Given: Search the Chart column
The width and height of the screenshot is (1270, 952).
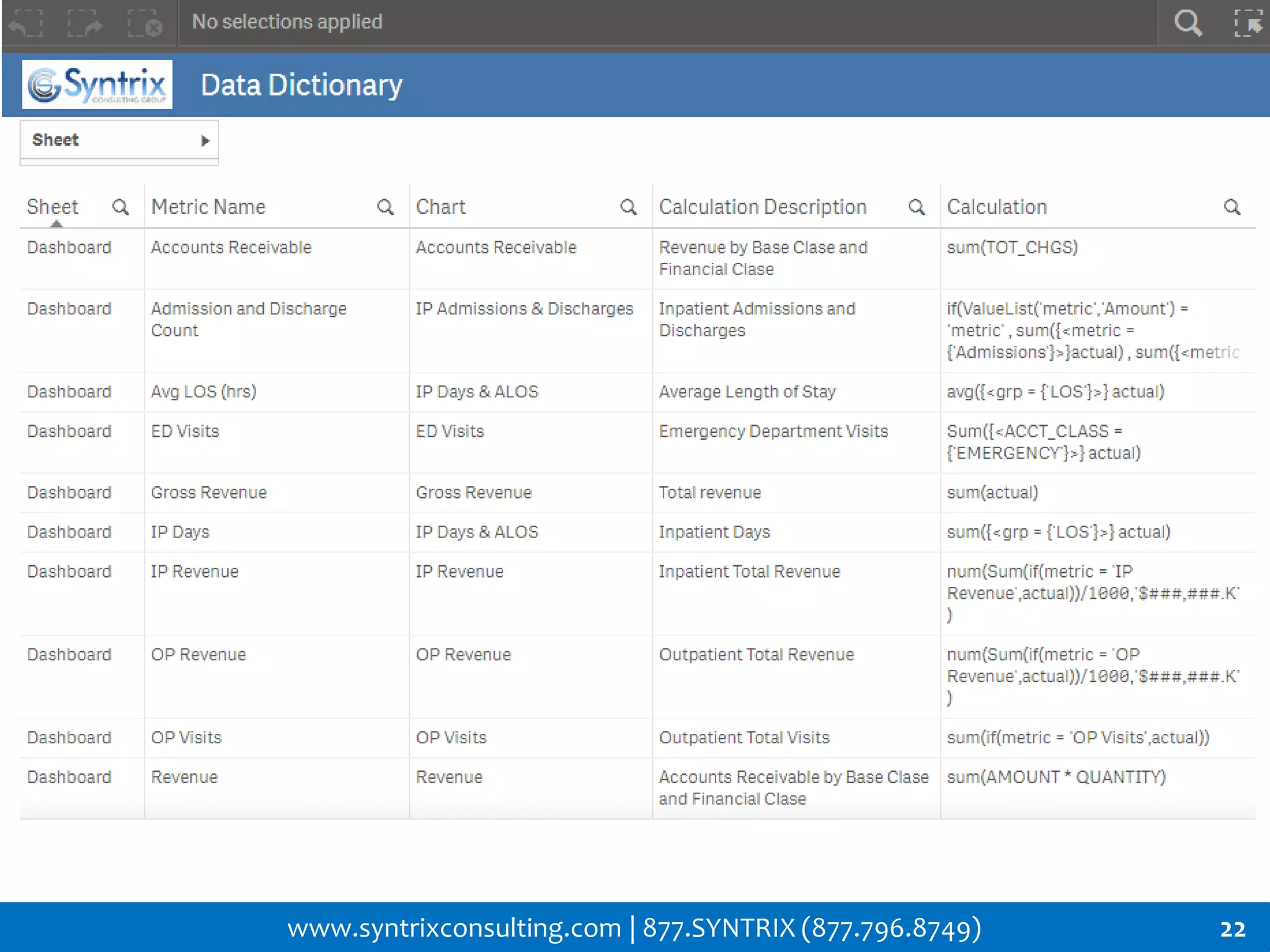Looking at the screenshot, I should click(x=628, y=207).
